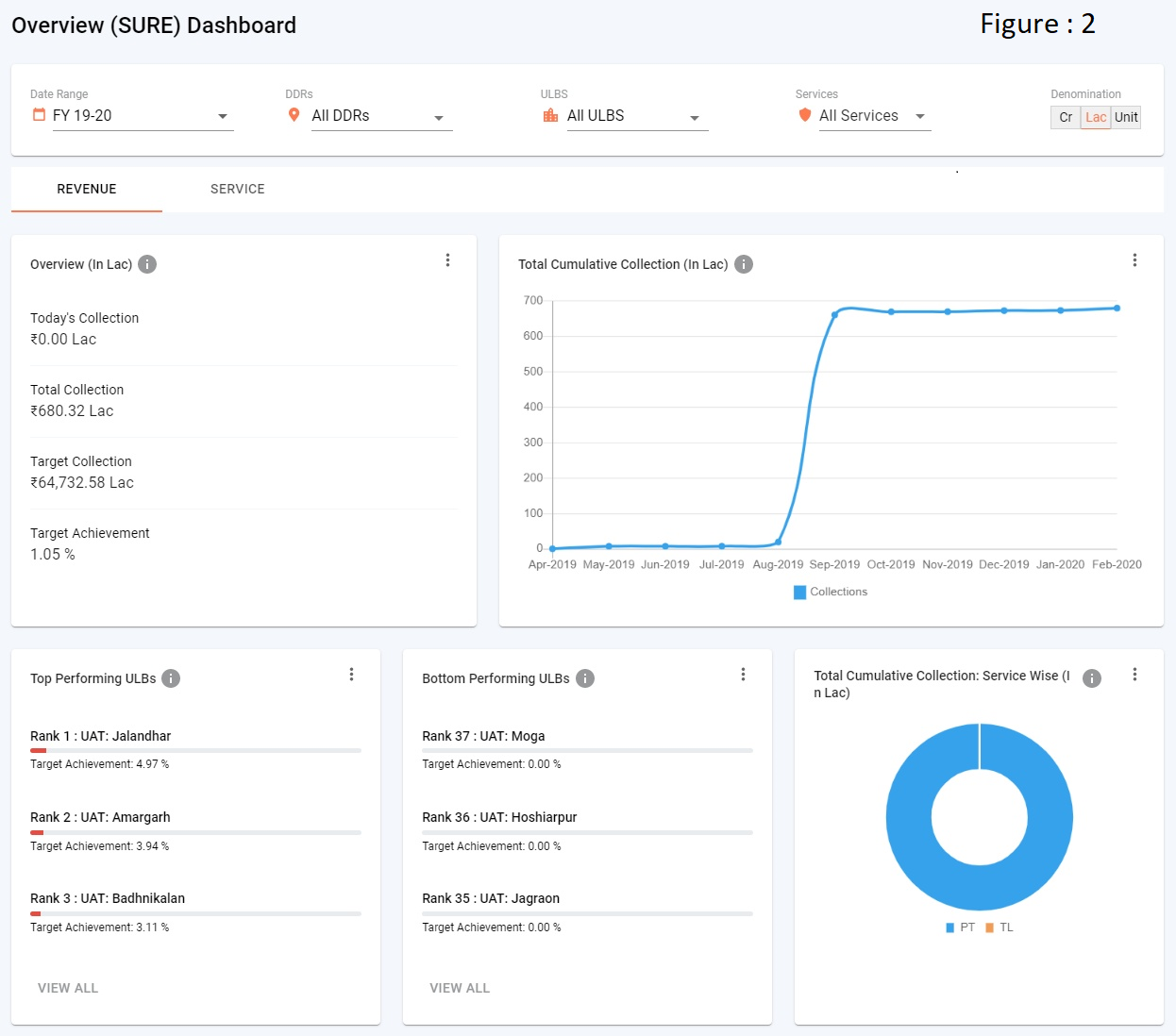The width and height of the screenshot is (1176, 1036).
Task: Expand the All ULBS dropdown
Action: pyautogui.click(x=632, y=116)
